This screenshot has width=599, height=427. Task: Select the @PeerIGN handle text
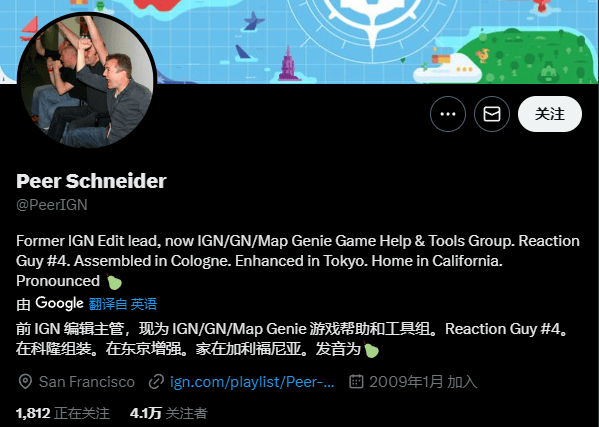pyautogui.click(x=52, y=205)
